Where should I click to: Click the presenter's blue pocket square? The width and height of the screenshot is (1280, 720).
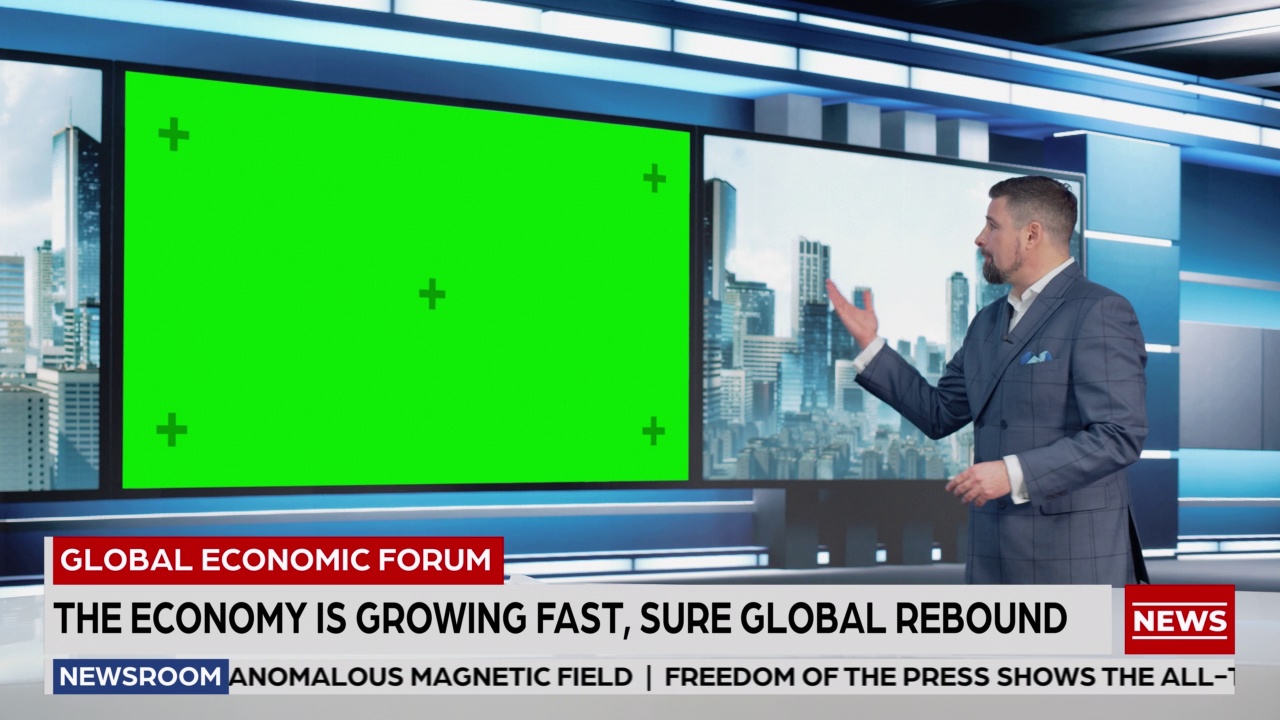pyautogui.click(x=1035, y=357)
